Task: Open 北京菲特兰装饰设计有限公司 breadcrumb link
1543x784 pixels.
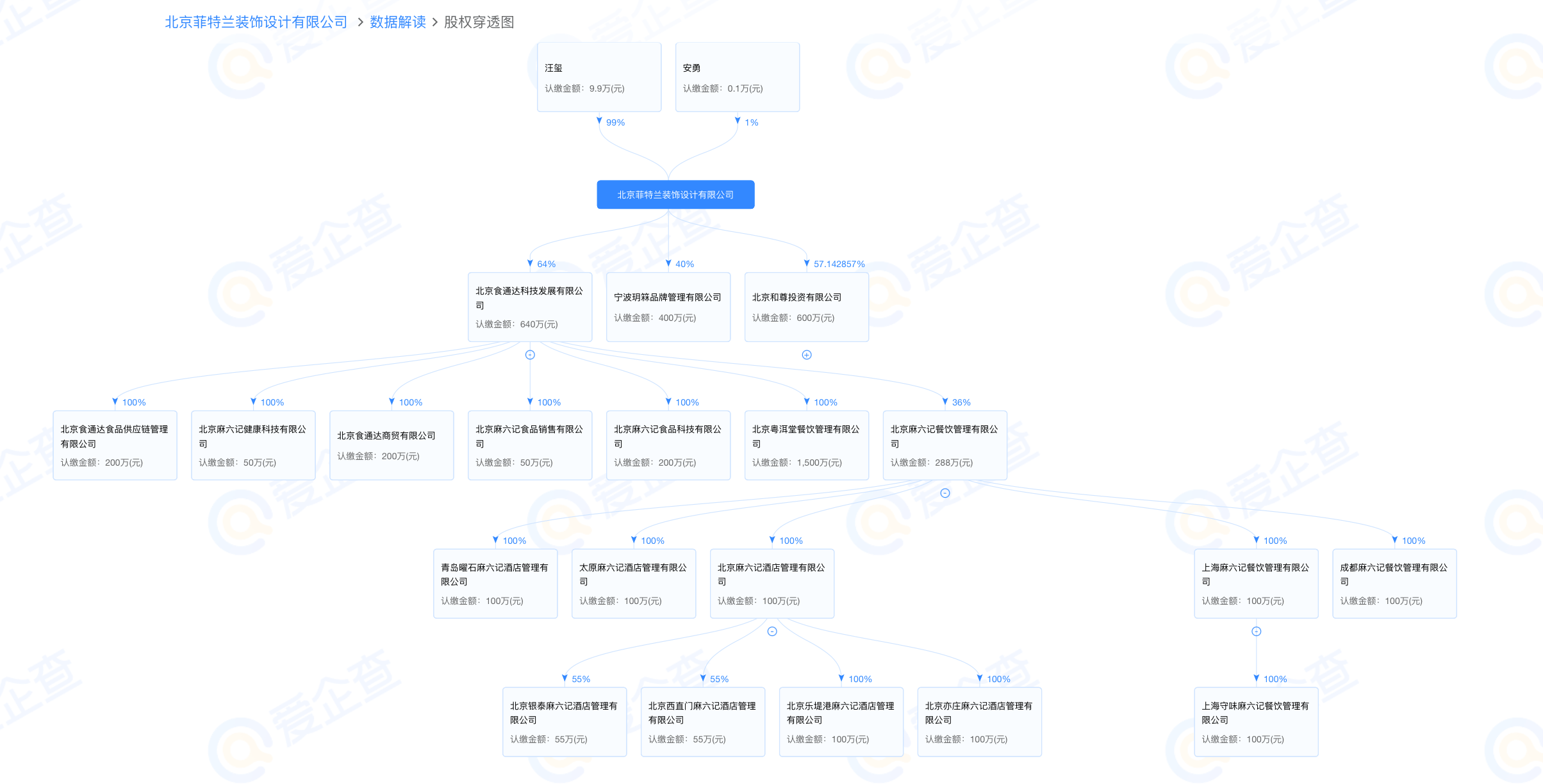Action: point(256,22)
